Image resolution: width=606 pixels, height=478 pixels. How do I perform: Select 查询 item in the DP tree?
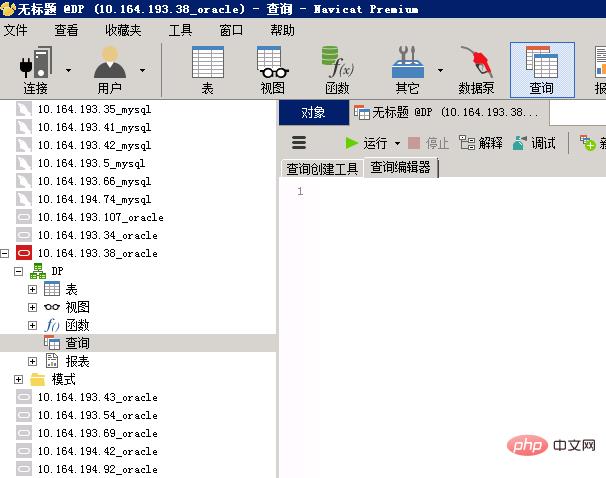[77, 343]
